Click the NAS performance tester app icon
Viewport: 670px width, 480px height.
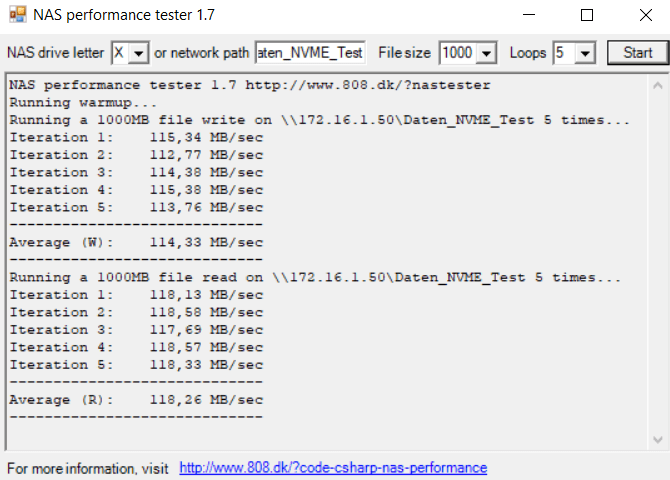pyautogui.click(x=17, y=16)
